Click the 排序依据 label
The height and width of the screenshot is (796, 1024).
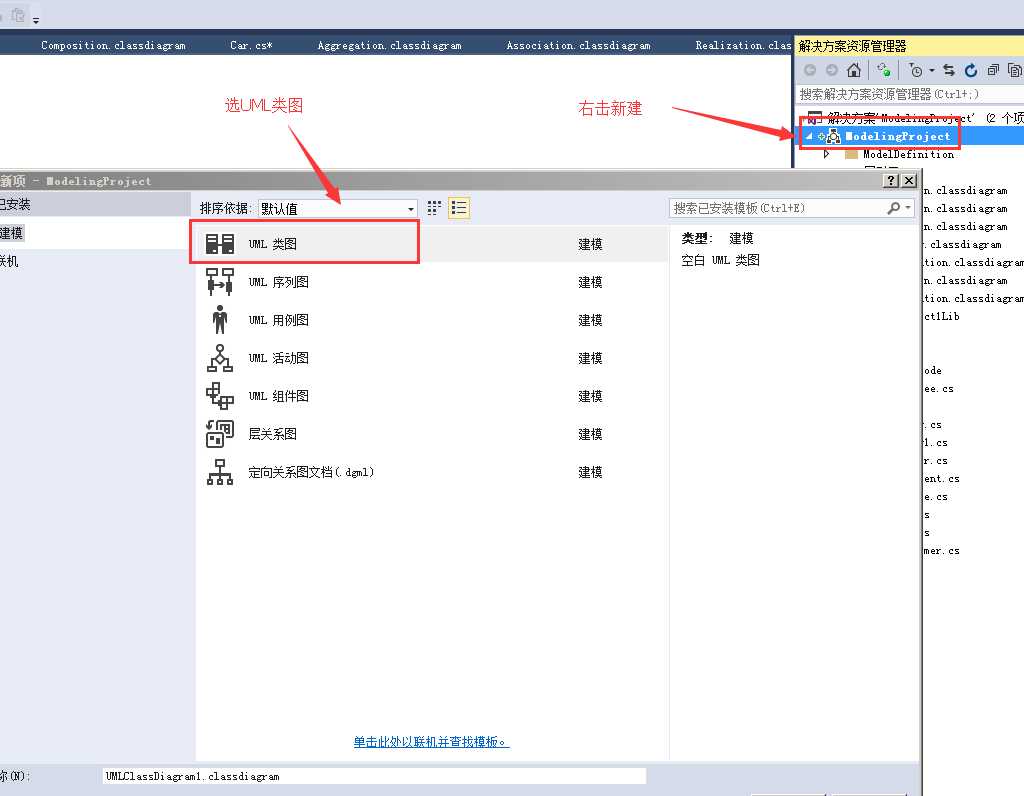tap(225, 208)
